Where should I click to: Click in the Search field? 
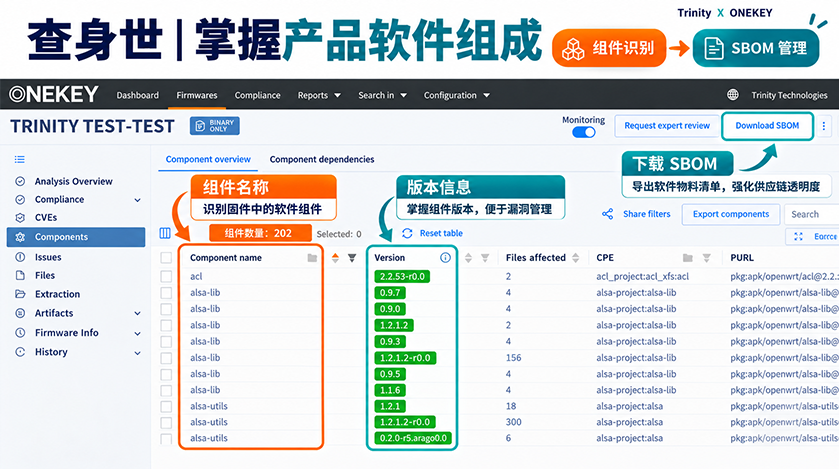coord(812,214)
